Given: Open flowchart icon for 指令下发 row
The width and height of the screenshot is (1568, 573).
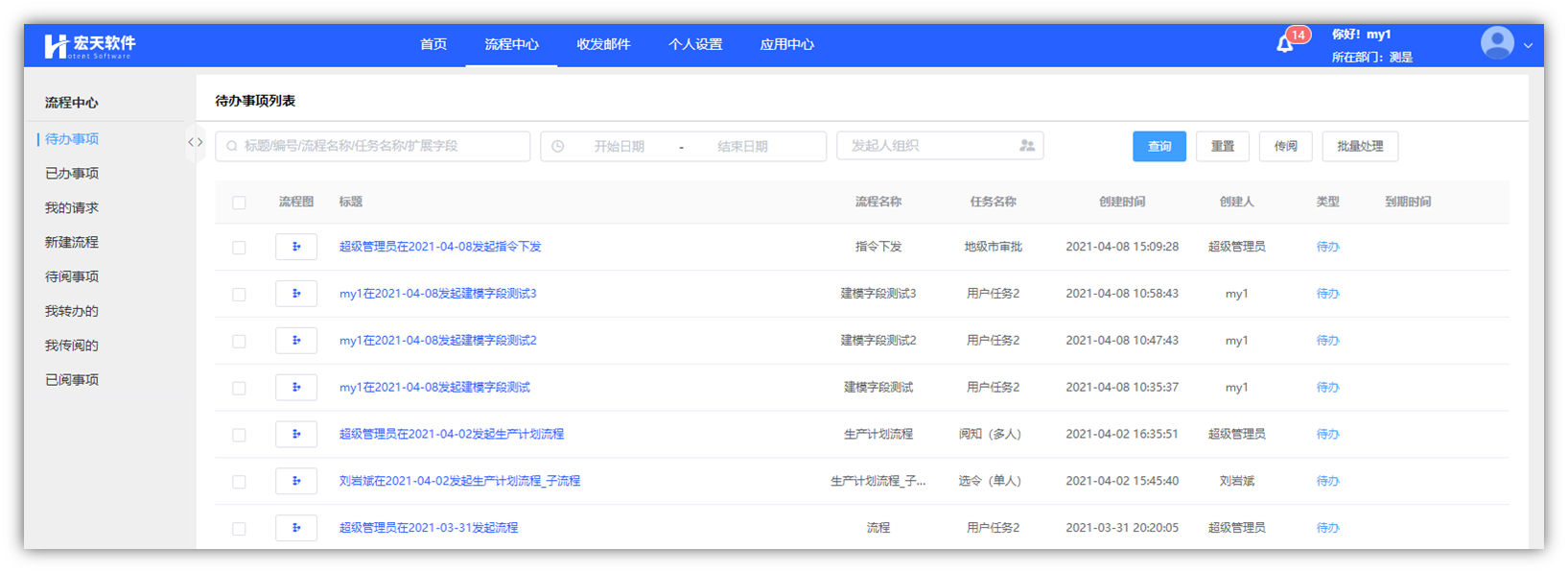Looking at the screenshot, I should (x=296, y=247).
